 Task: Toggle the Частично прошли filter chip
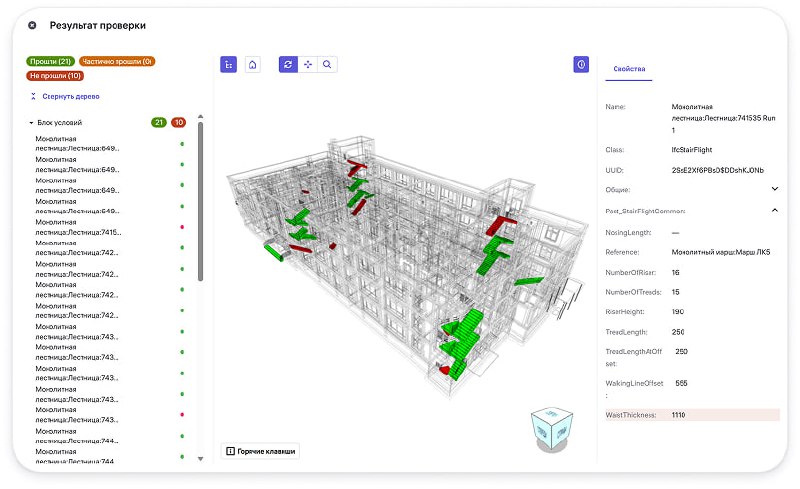pyautogui.click(x=117, y=61)
